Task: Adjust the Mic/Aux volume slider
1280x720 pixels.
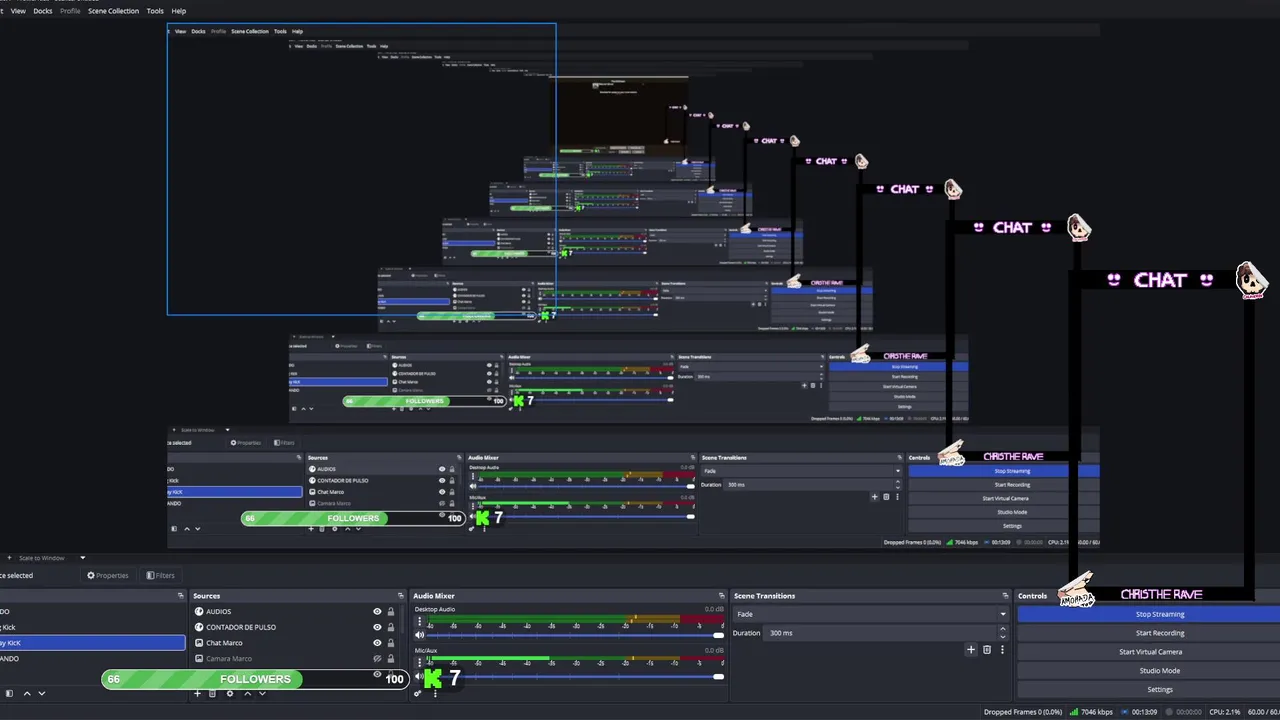Action: click(577, 676)
